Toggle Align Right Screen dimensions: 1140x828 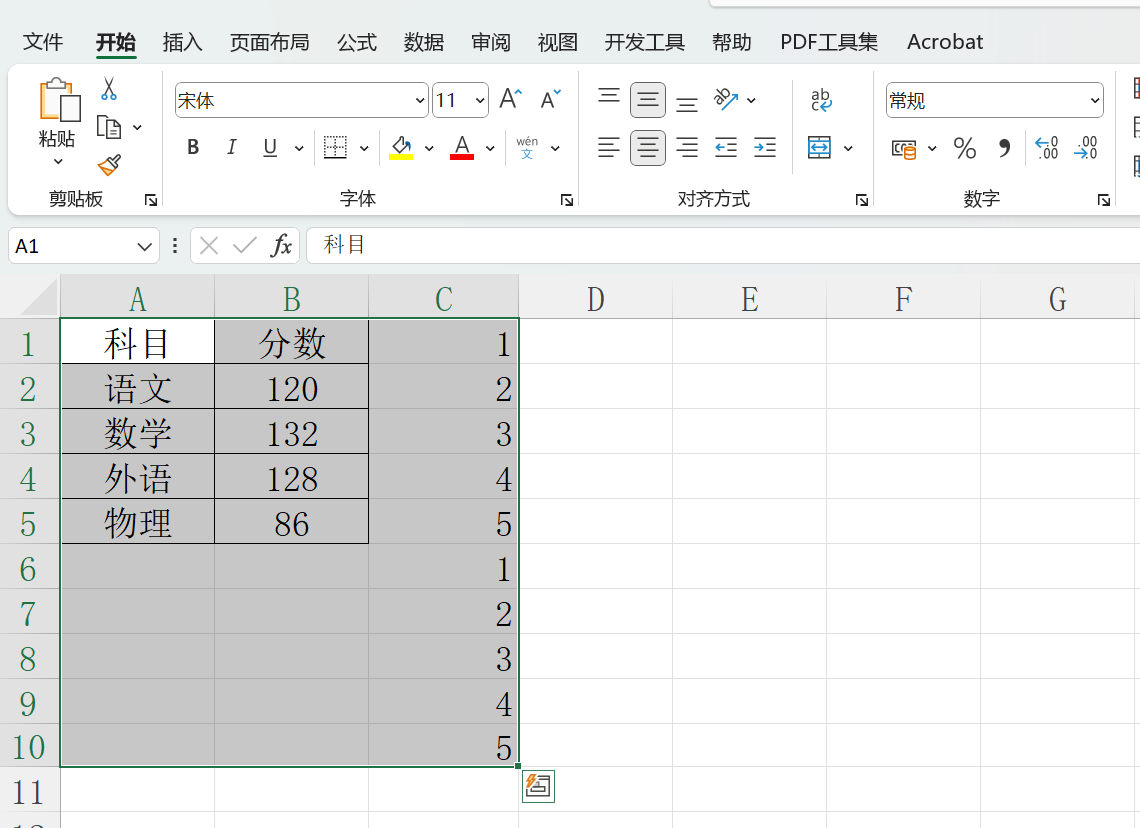pos(686,148)
